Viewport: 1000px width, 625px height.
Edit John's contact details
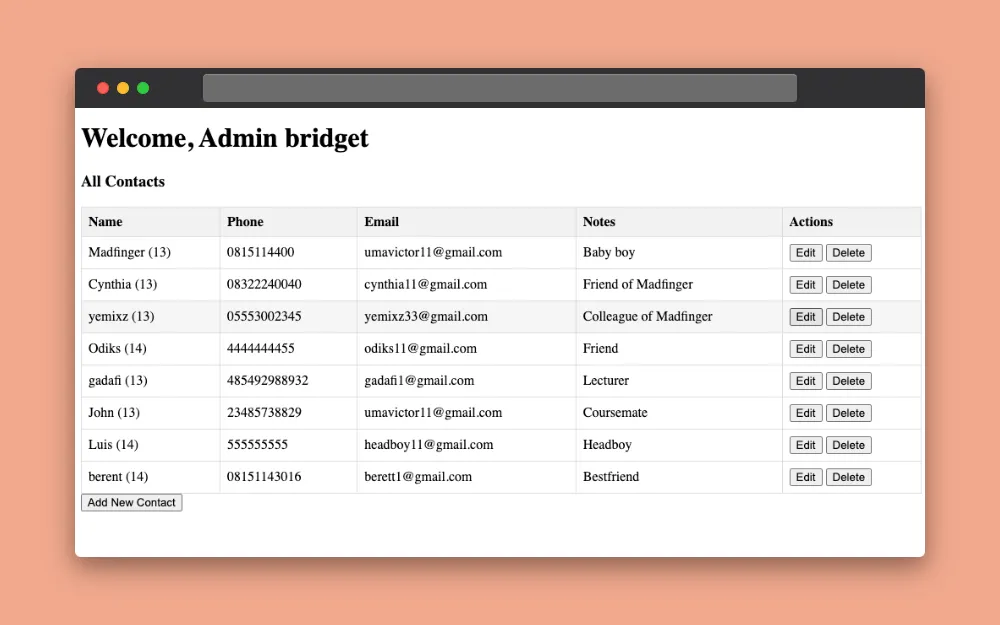tap(805, 413)
